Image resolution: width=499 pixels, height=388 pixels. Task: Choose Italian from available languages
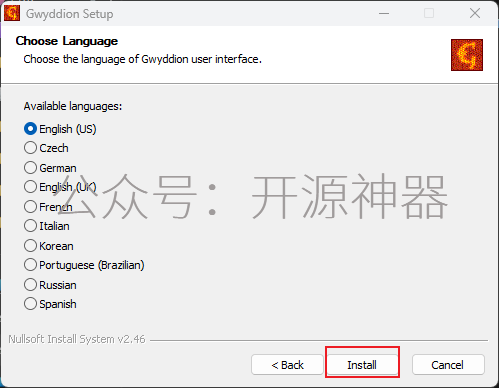click(x=47, y=226)
